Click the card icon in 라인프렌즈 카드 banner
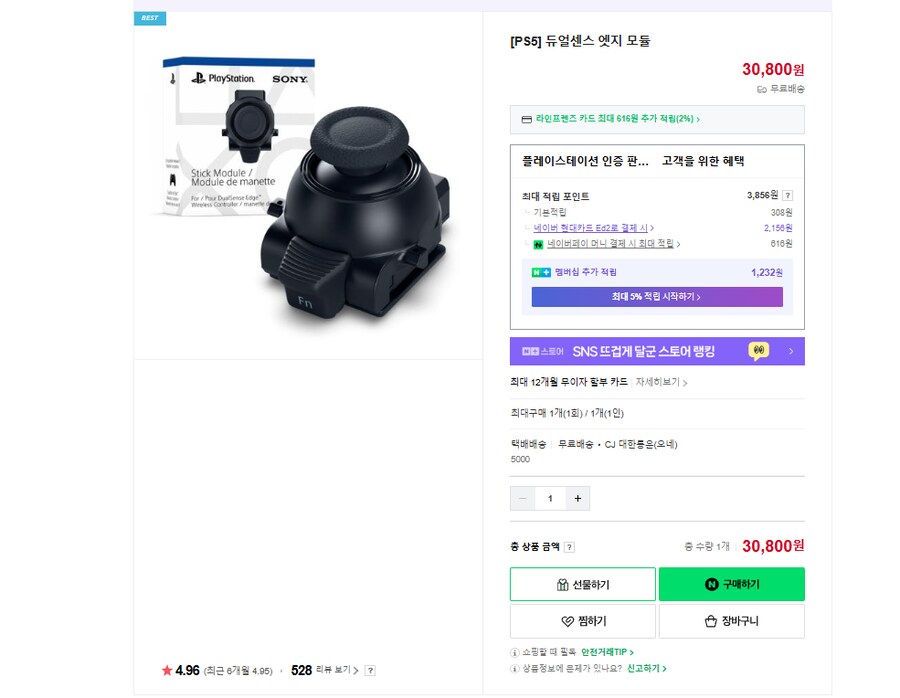The height and width of the screenshot is (698, 900). tap(526, 118)
